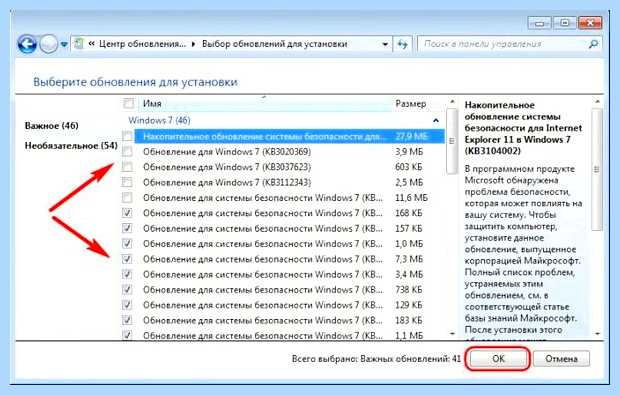Click the down arrow of the description pane scrollbar
The width and height of the screenshot is (620, 395).
(x=597, y=334)
